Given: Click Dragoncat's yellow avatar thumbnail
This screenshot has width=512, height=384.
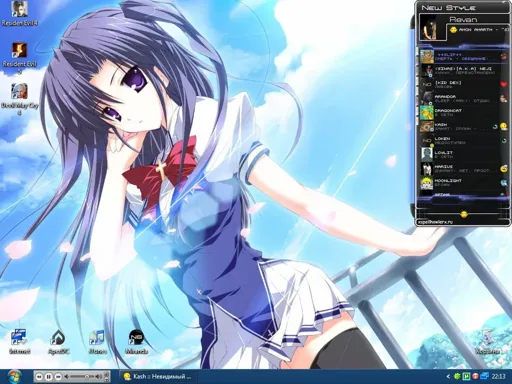Looking at the screenshot, I should click(426, 113).
